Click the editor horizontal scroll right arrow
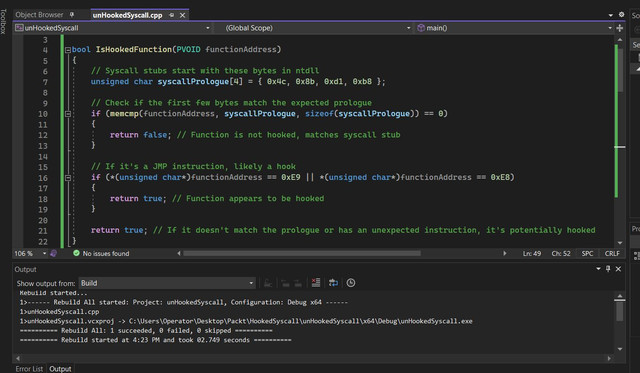640x373 pixels. point(505,253)
